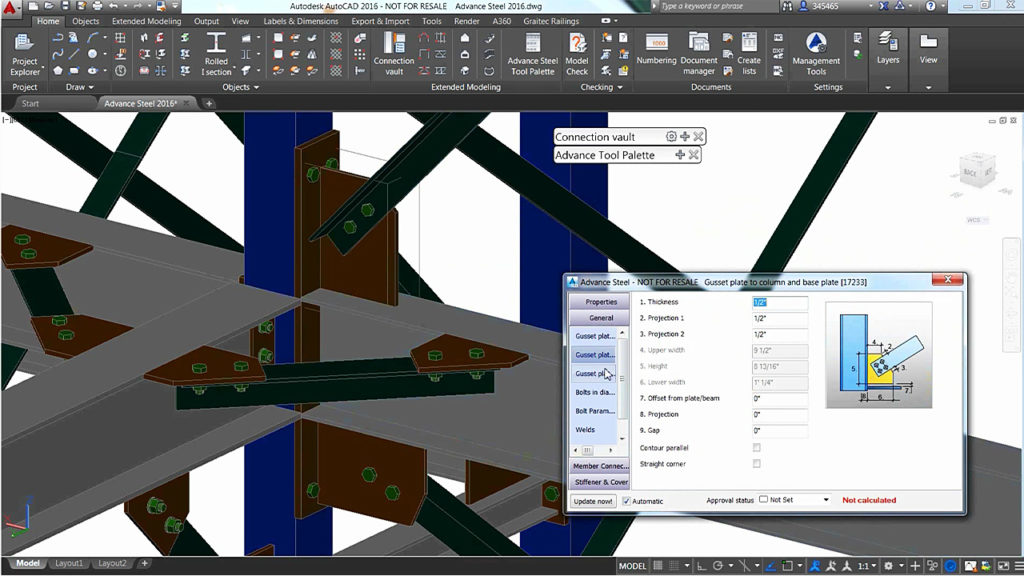Toggle ortho mode in status bar
This screenshot has height=576, width=1024.
(701, 566)
